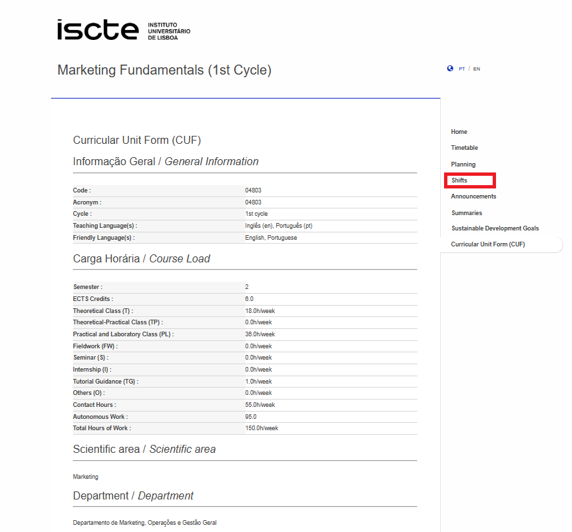Click the Autonomous Work value 95.0
572x532 pixels.
point(251,417)
